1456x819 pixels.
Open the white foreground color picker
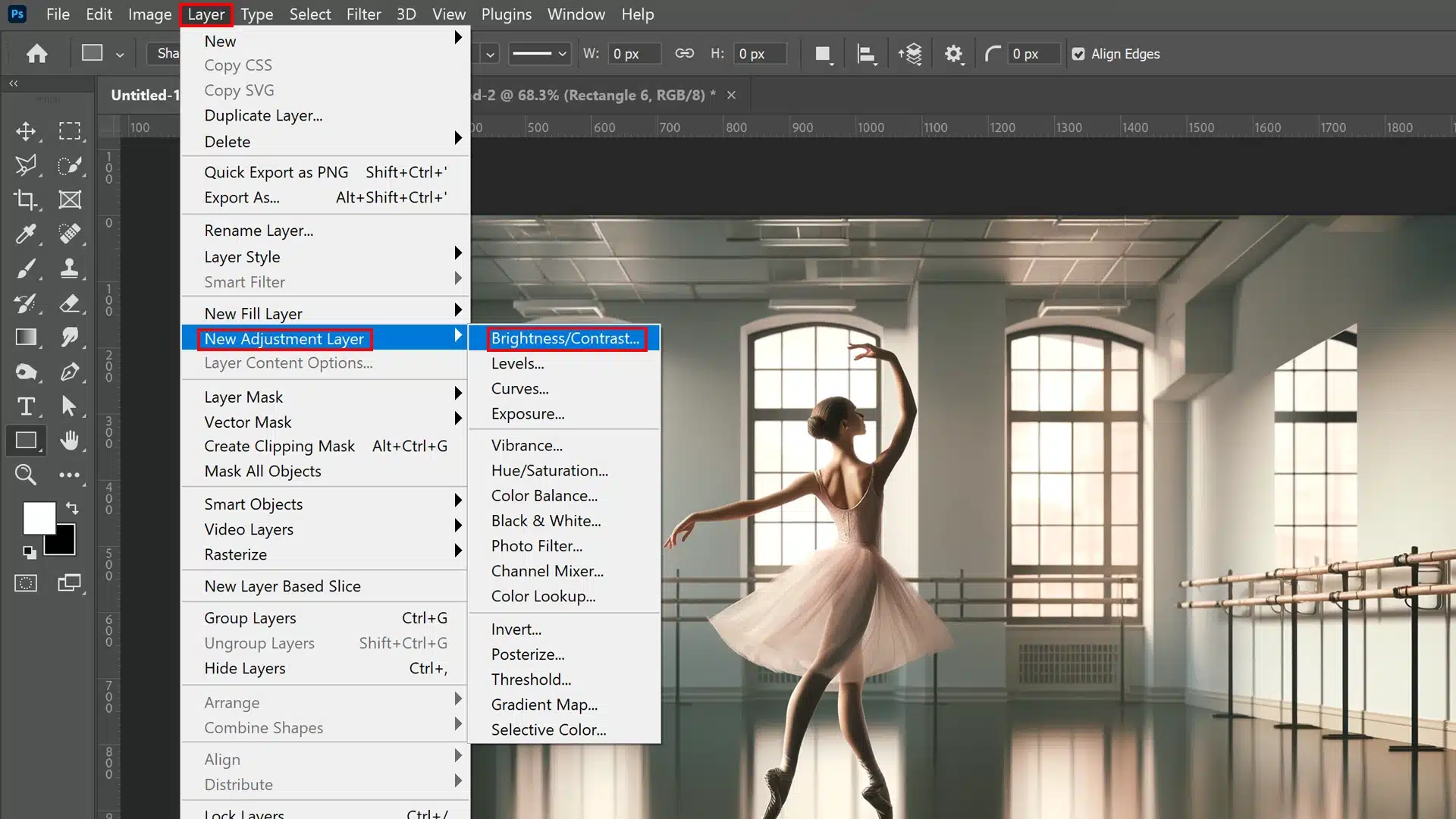click(39, 518)
